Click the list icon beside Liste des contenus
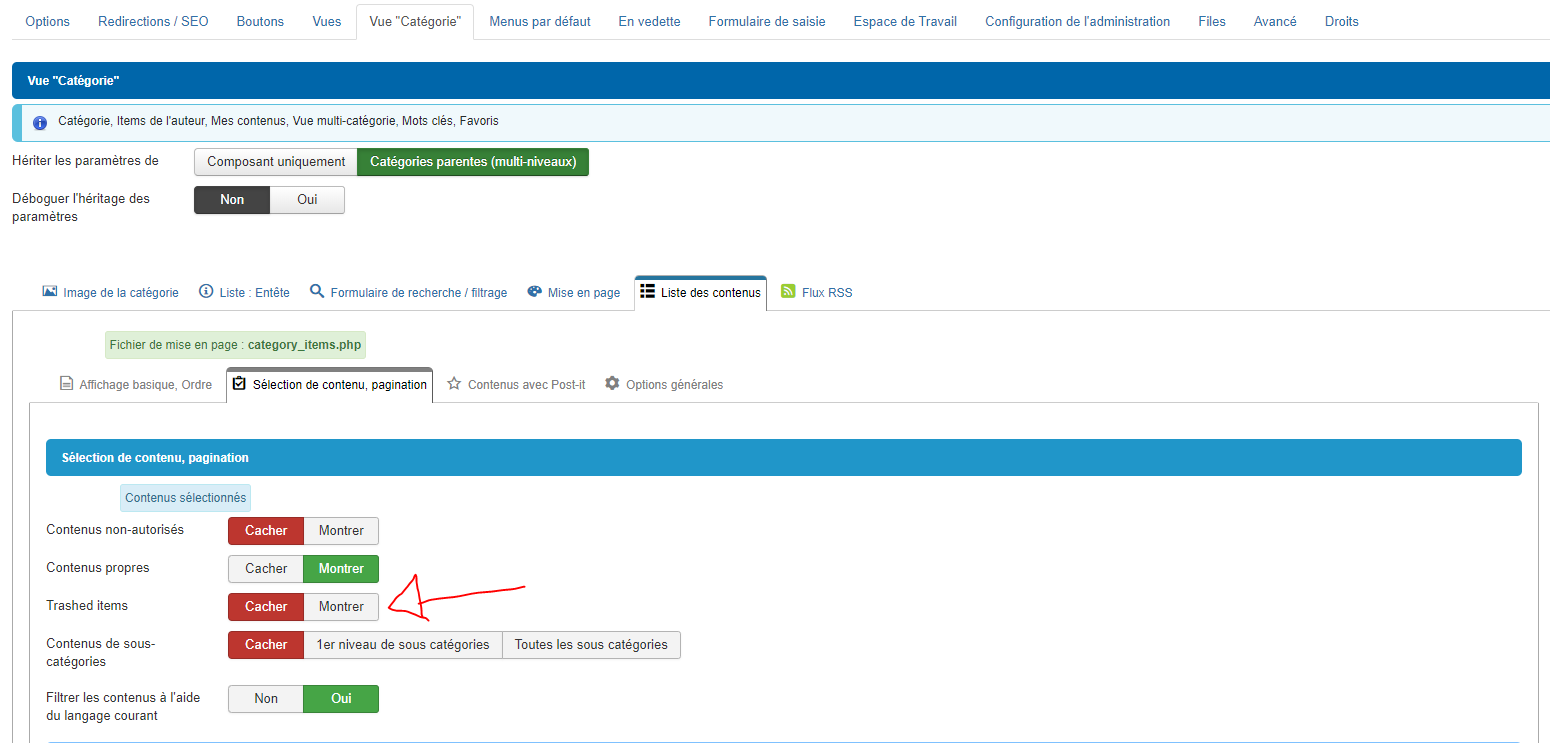The image size is (1550, 743). (x=648, y=291)
